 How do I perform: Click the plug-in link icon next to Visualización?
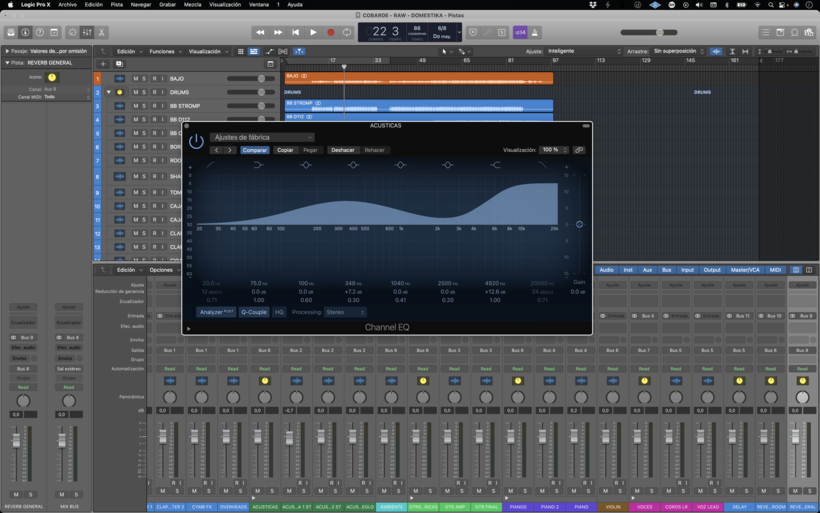pos(579,150)
